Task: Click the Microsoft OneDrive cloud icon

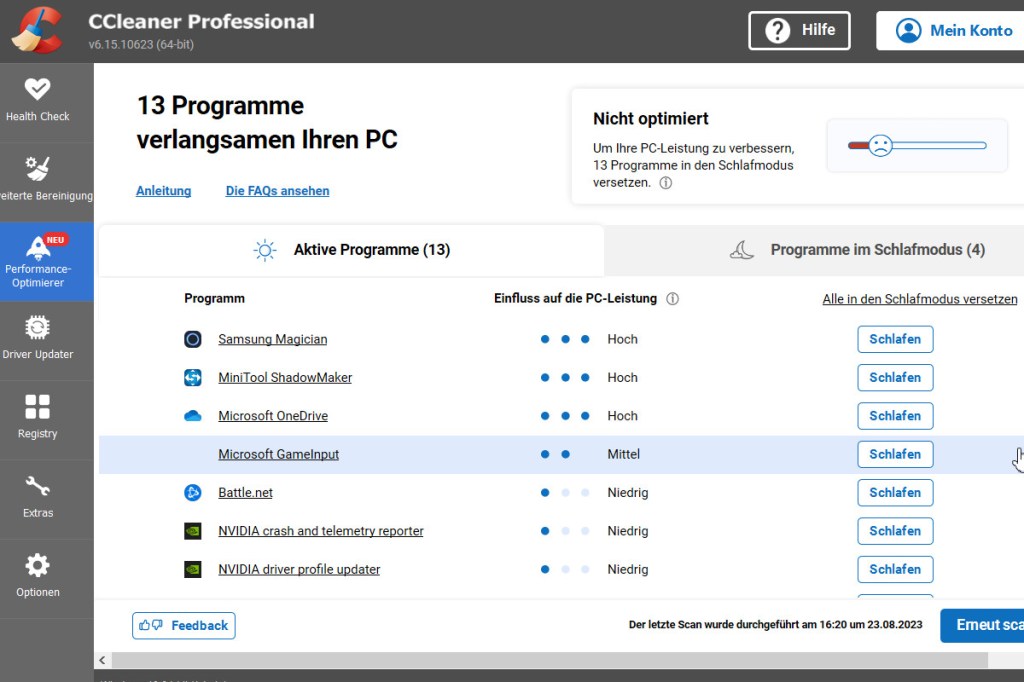Action: click(x=193, y=416)
